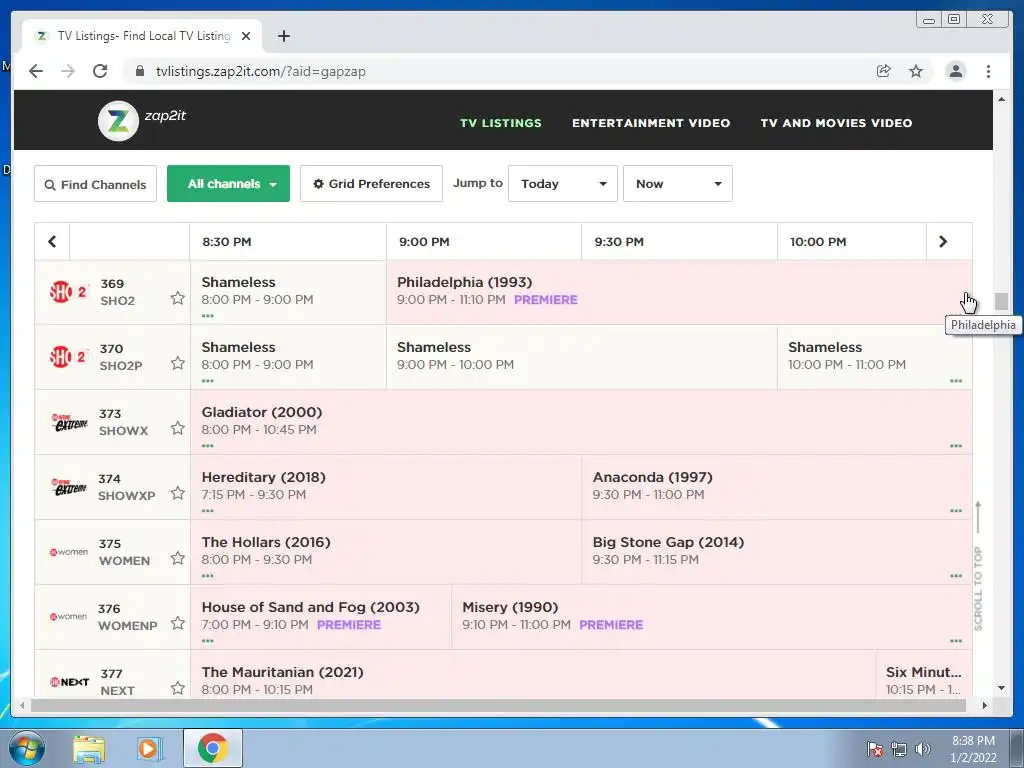Screen dimensions: 1024x768
Task: Favorite channel 377 NEXT with star
Action: click(x=178, y=688)
